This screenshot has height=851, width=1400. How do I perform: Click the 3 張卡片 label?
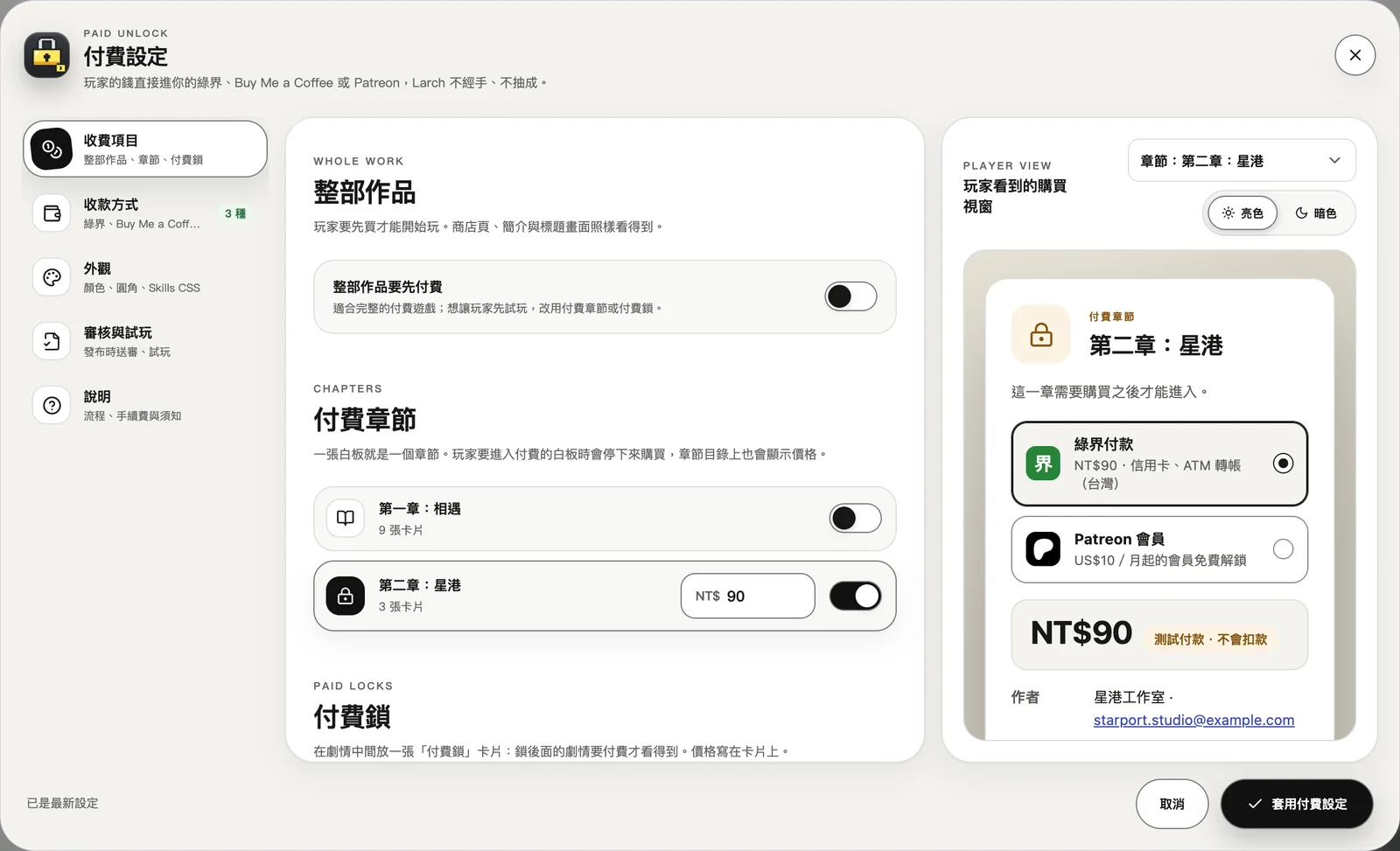401,607
